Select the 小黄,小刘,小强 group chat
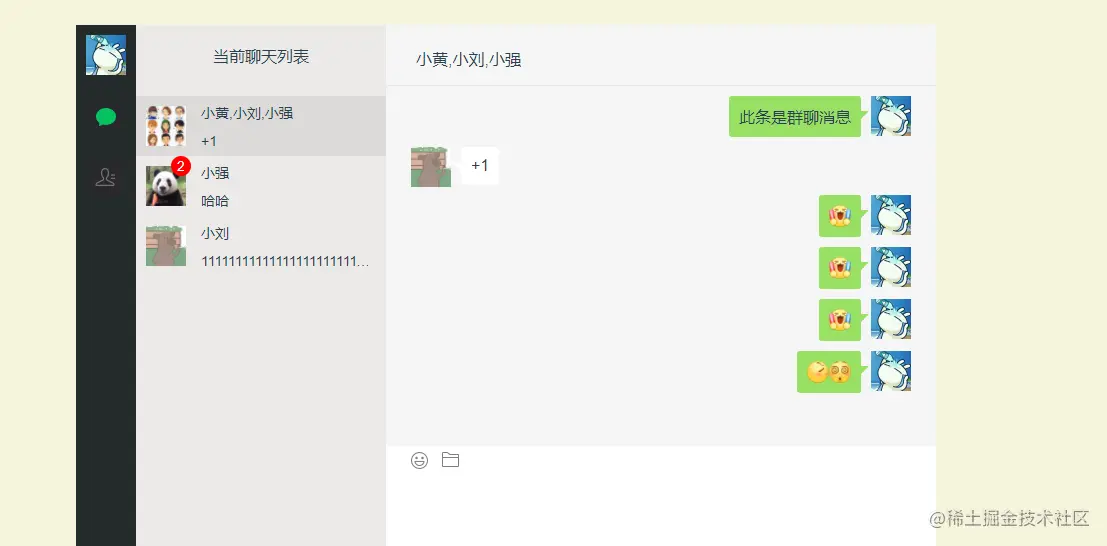The height and width of the screenshot is (546, 1107). click(x=261, y=126)
